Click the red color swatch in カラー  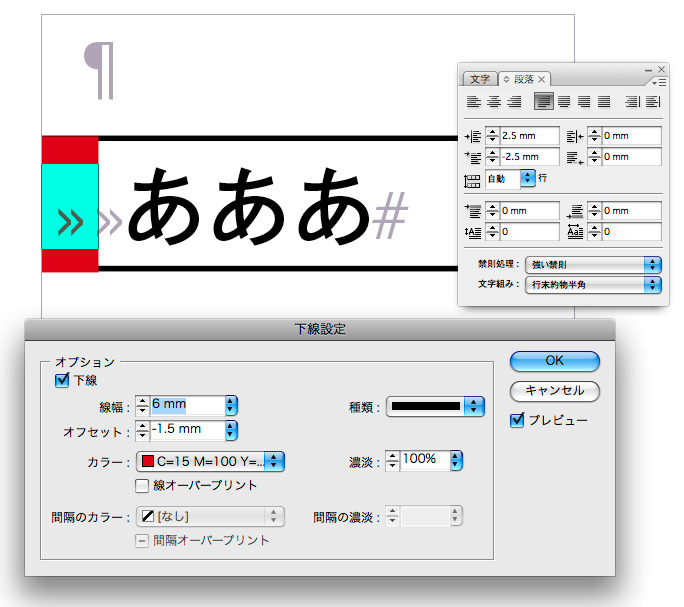pyautogui.click(x=148, y=461)
